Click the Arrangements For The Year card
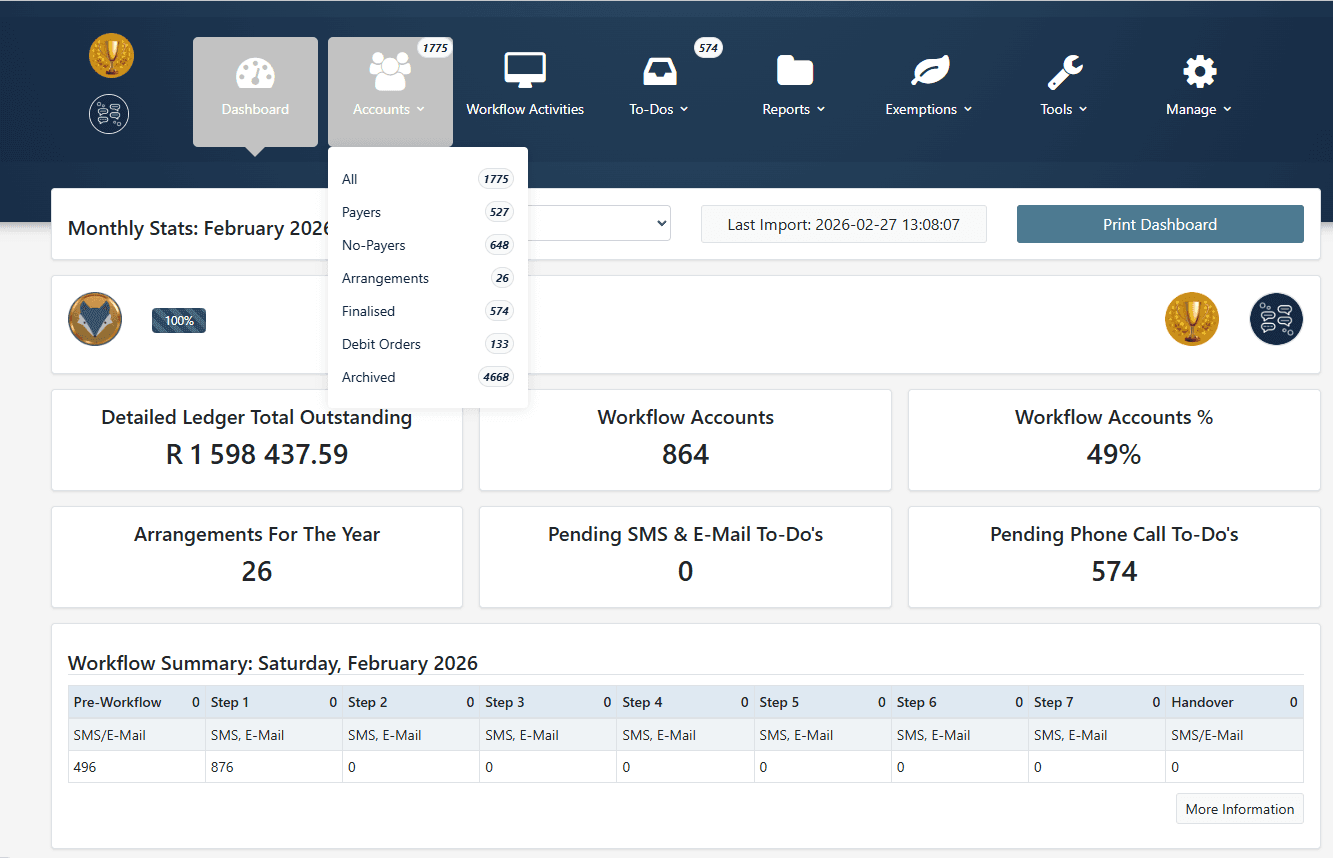The image size is (1333, 858). coord(257,557)
